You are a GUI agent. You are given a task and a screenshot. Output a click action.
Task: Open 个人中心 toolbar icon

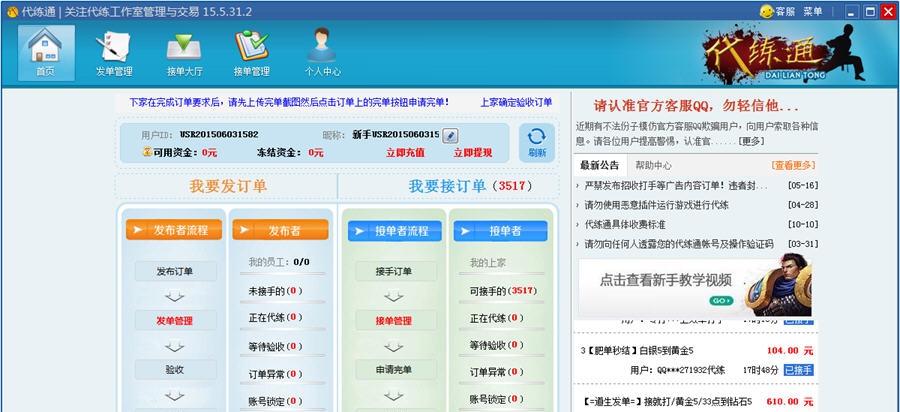click(x=322, y=53)
